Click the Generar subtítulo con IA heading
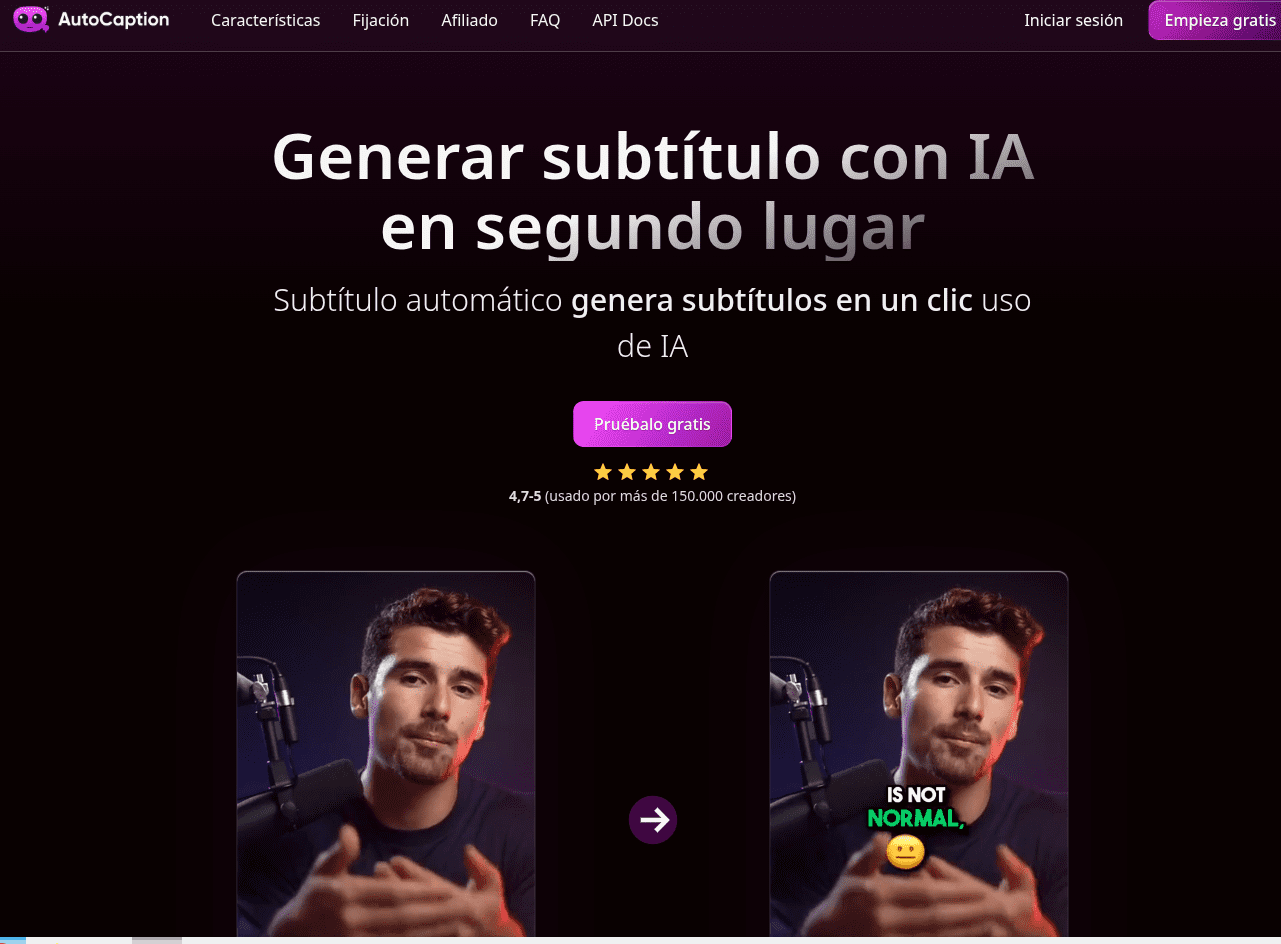The width and height of the screenshot is (1281, 944). tap(652, 158)
